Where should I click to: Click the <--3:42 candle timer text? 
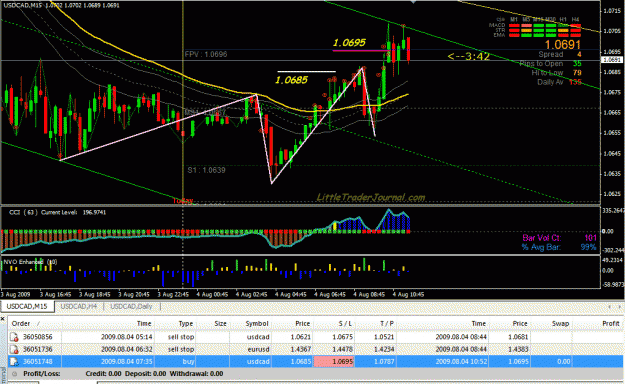click(x=469, y=56)
